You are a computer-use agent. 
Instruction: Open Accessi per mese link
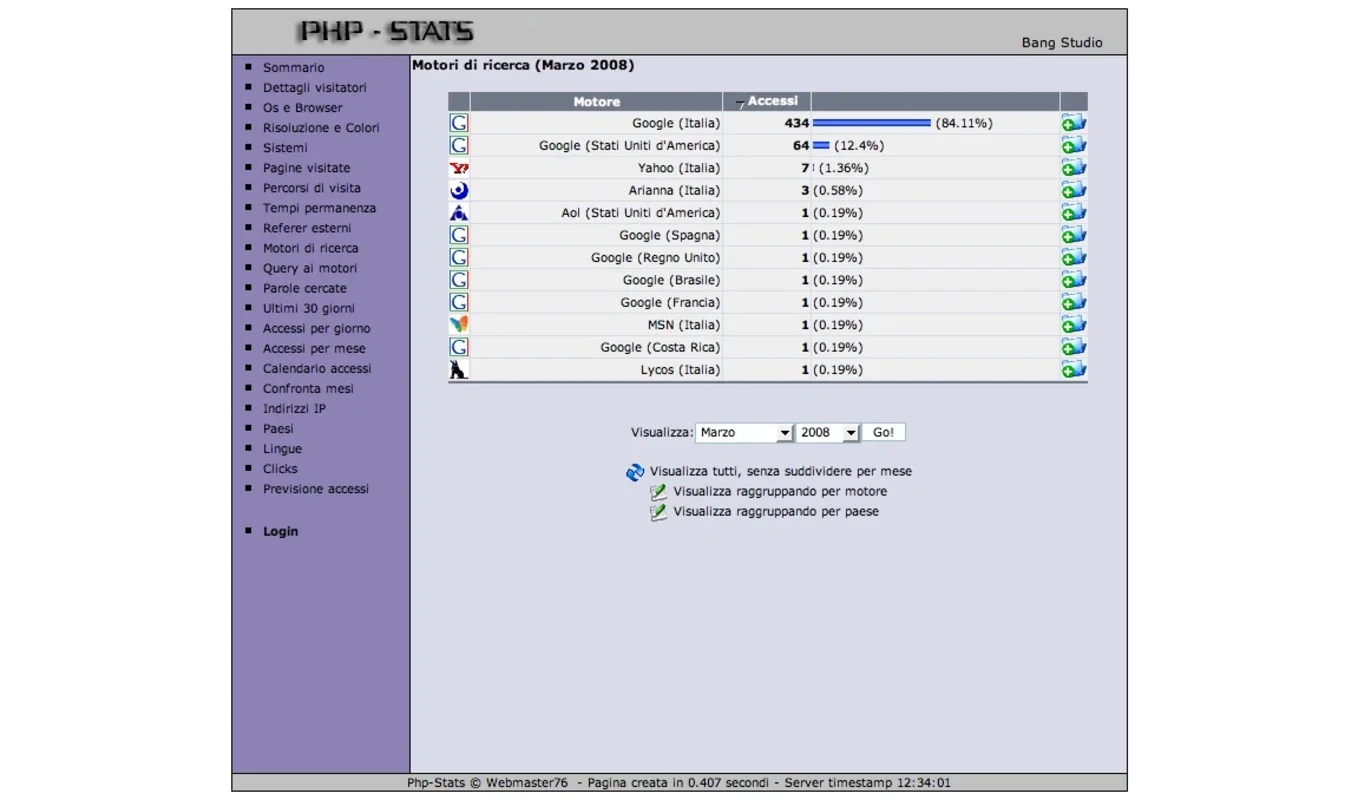pos(314,349)
